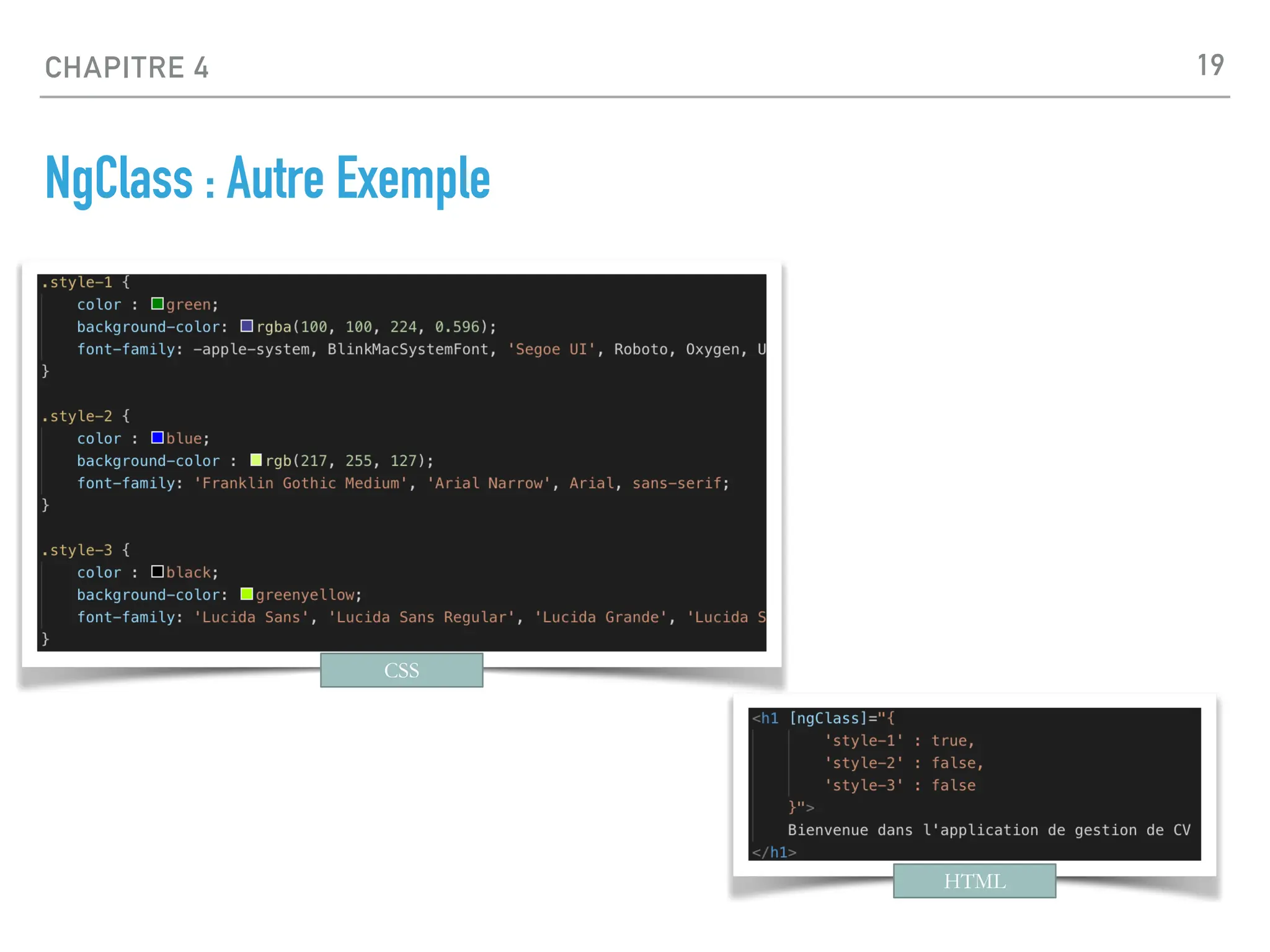Click 'BlinkMacSystemFont' in style-1 font-family

408,350
